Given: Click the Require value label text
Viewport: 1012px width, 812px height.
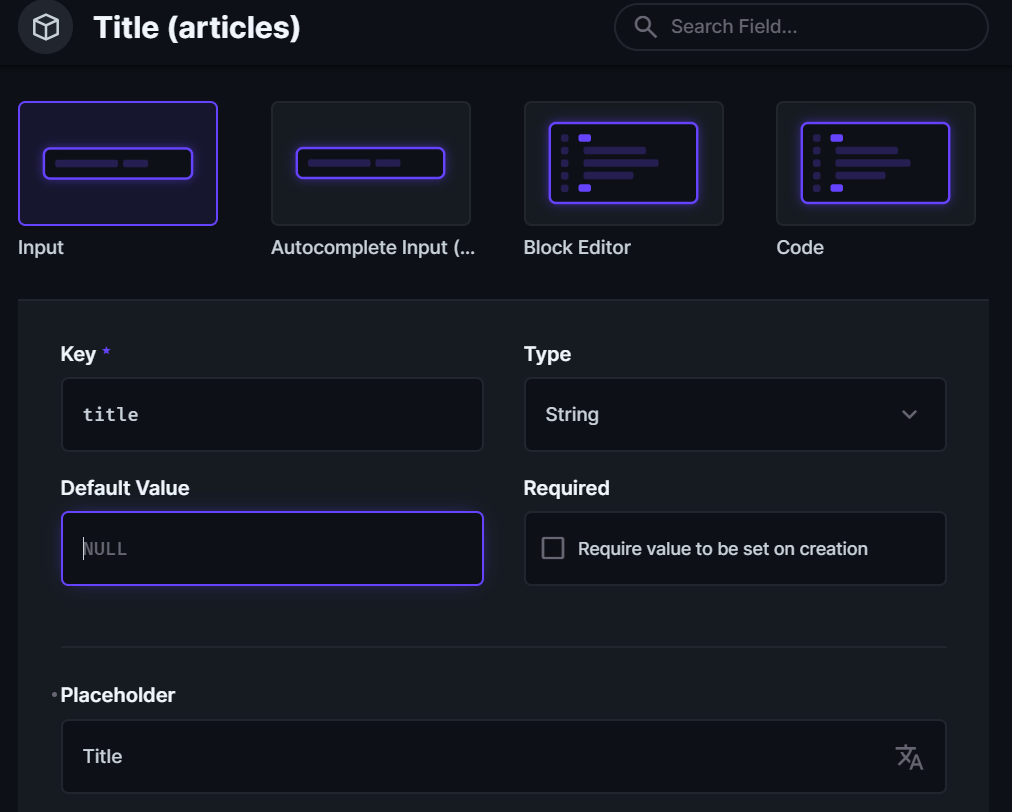Looking at the screenshot, I should (722, 548).
